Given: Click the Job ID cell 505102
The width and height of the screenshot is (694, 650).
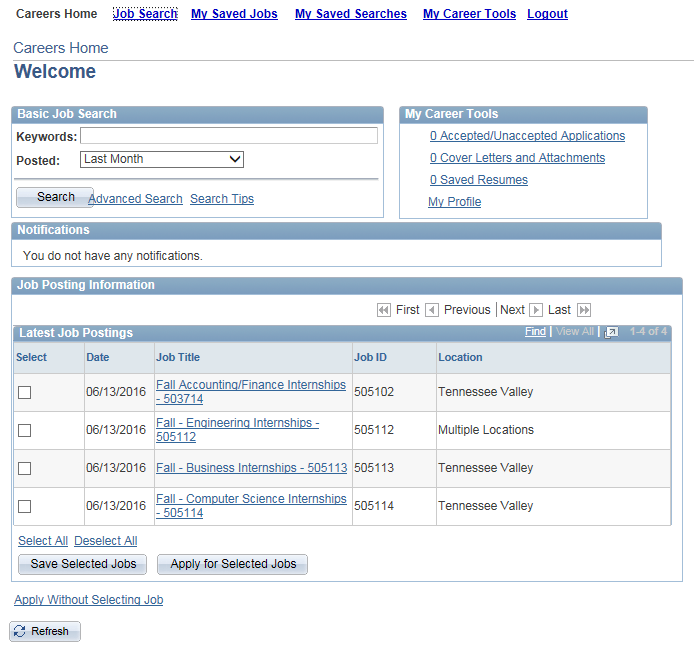Looking at the screenshot, I should (374, 392).
